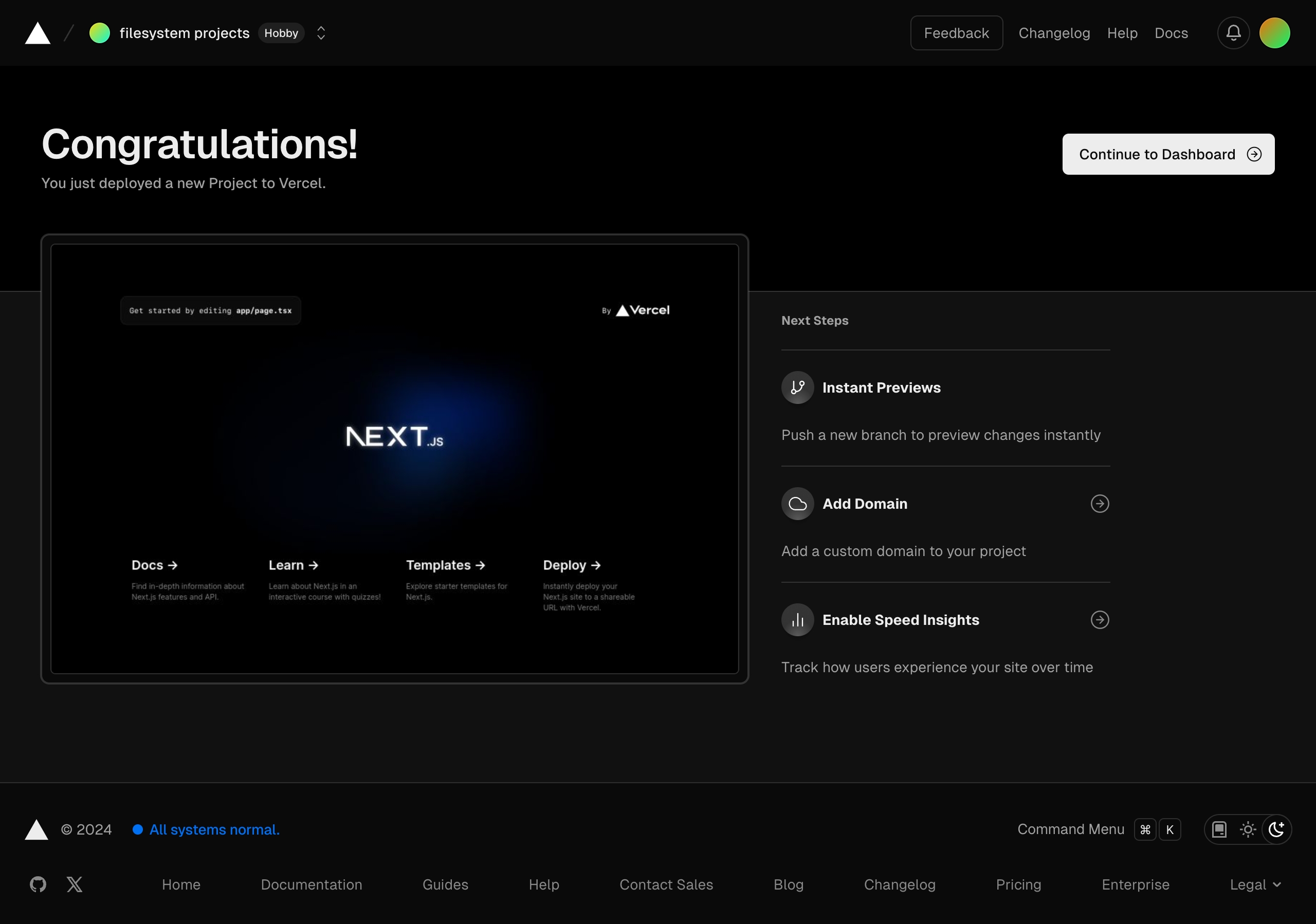Viewport: 1316px width, 924px height.
Task: Open Help in the header
Action: pyautogui.click(x=1122, y=33)
